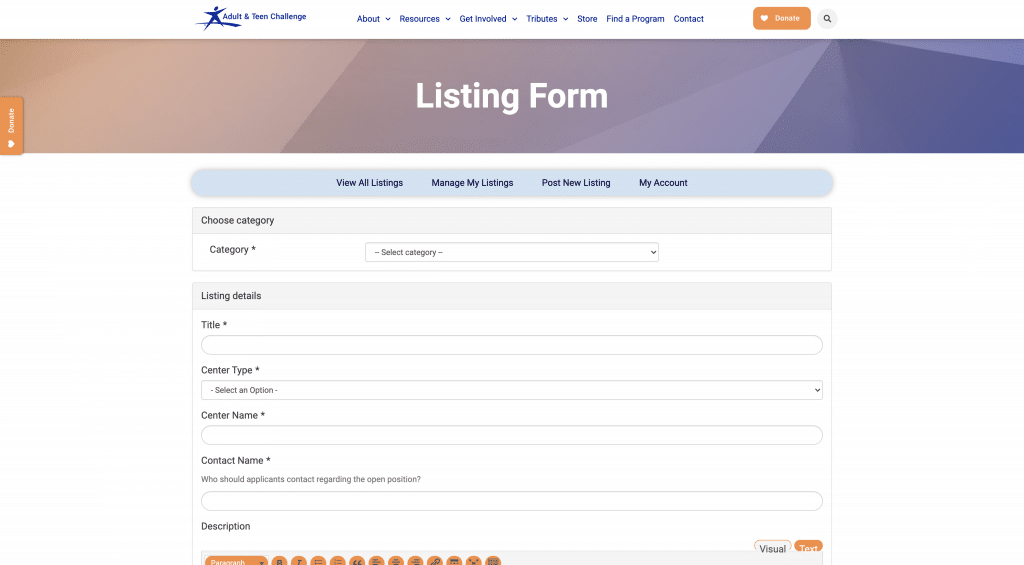Image resolution: width=1024 pixels, height=565 pixels.
Task: Click the orange Donate button in header
Action: pos(781,18)
